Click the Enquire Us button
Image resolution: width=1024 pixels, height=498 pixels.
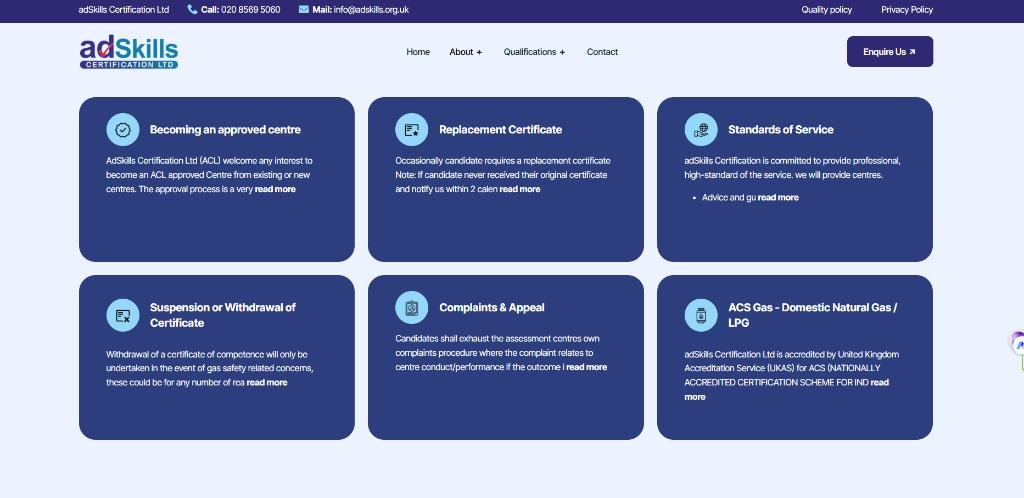point(889,52)
